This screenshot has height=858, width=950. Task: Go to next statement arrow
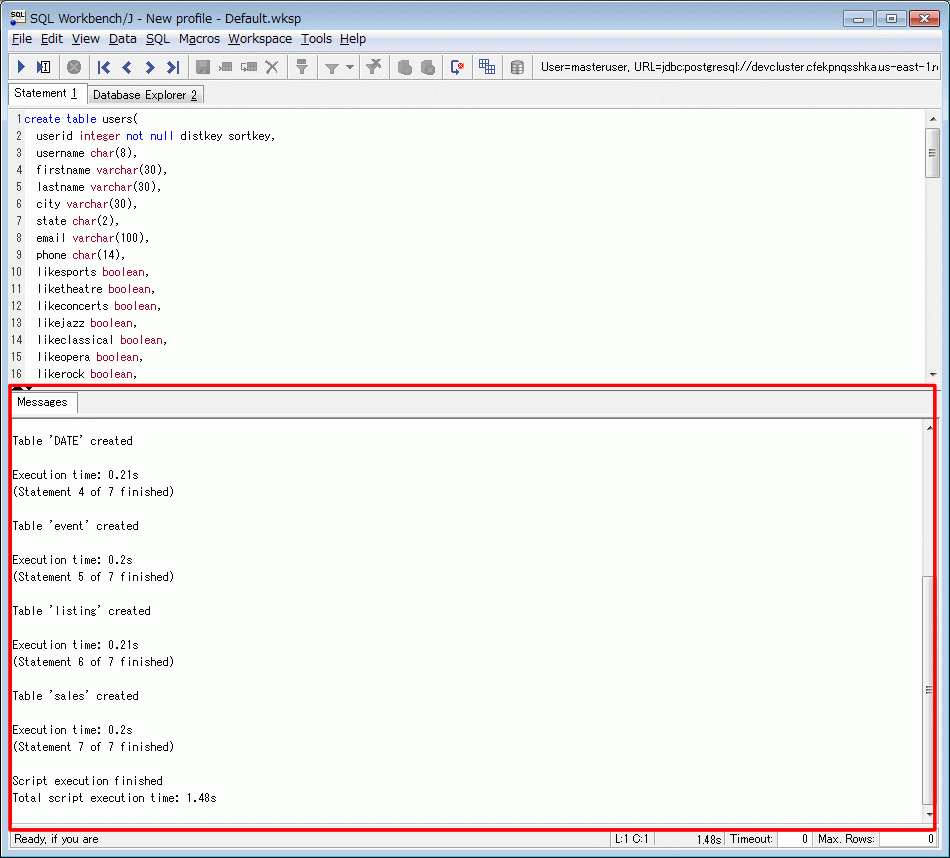click(x=150, y=67)
